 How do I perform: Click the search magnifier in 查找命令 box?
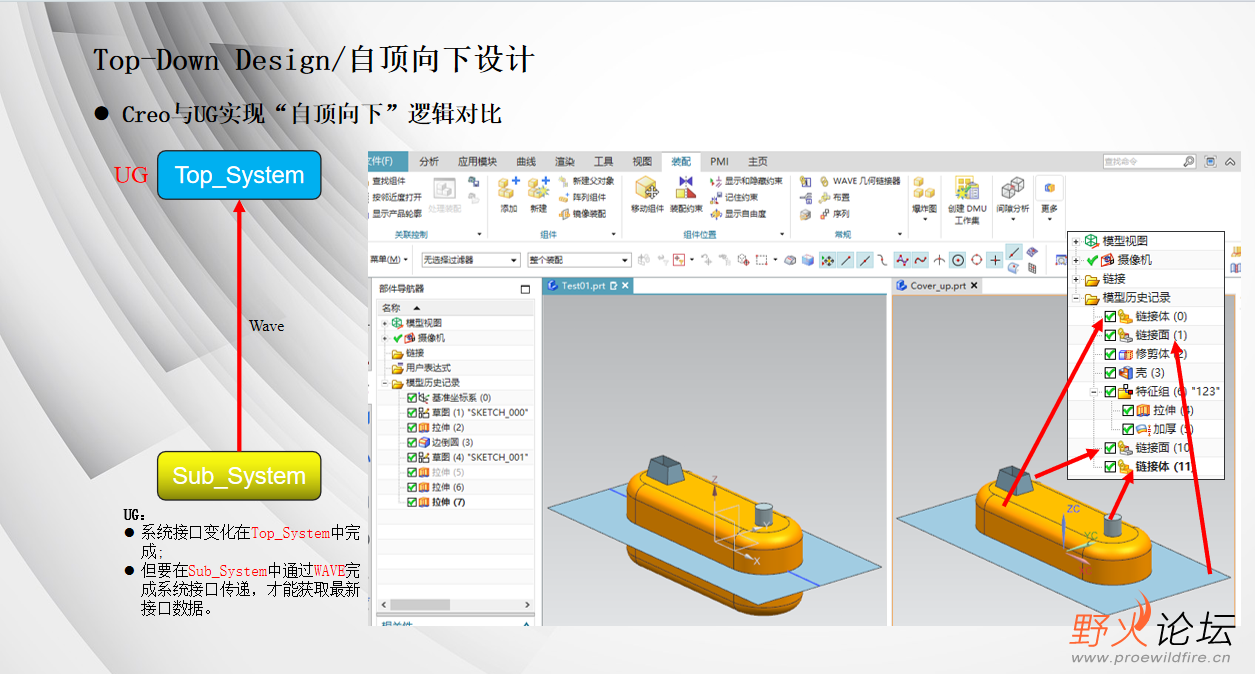(1188, 160)
